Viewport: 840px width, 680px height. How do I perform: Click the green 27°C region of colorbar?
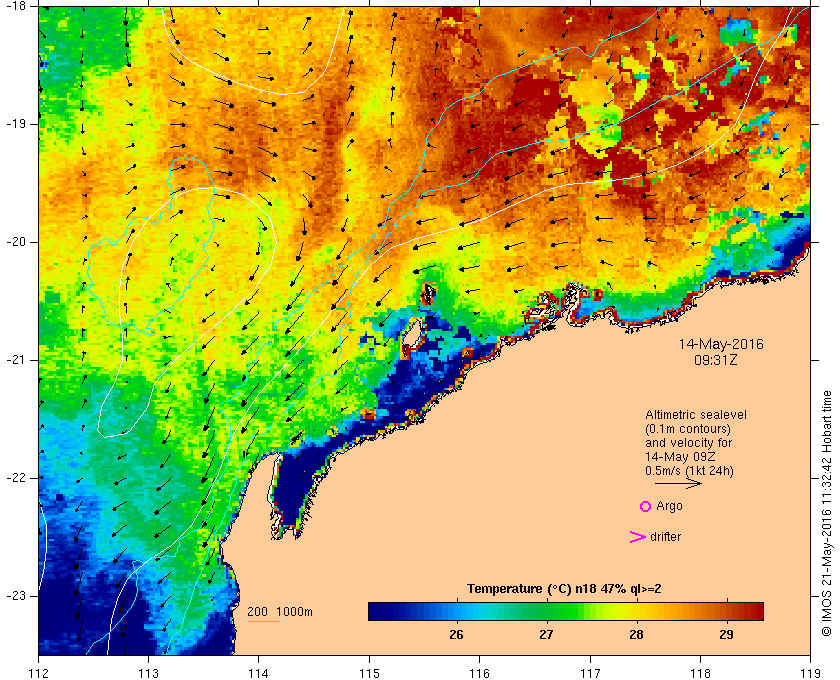tap(546, 611)
